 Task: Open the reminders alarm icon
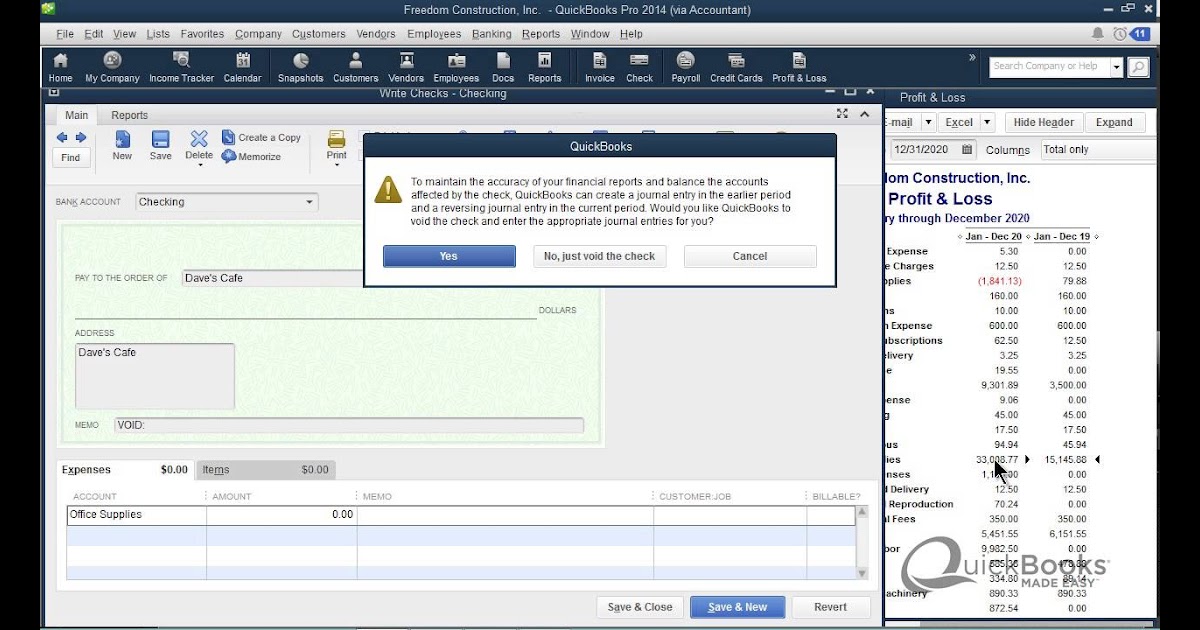pyautogui.click(x=1120, y=34)
